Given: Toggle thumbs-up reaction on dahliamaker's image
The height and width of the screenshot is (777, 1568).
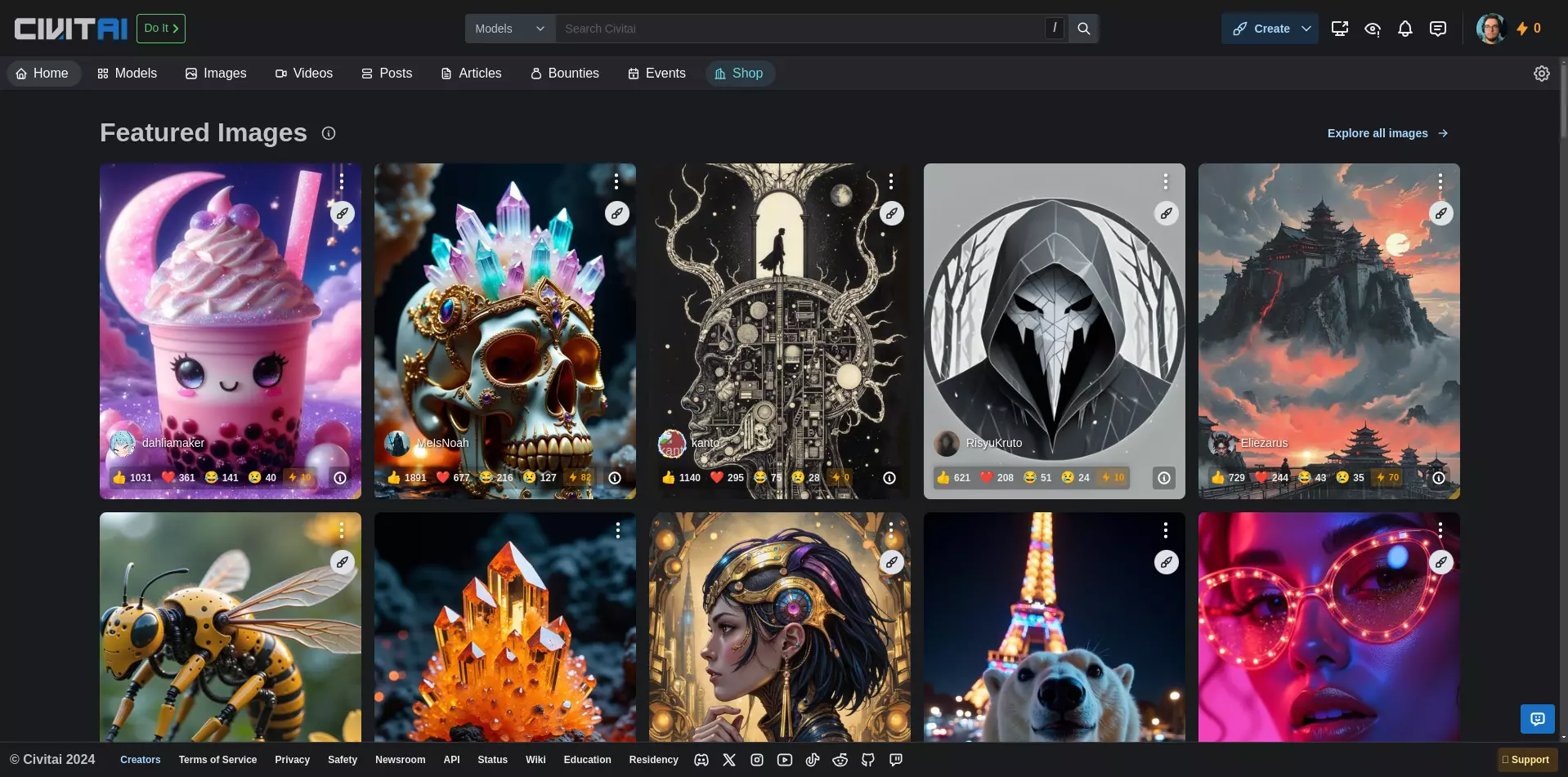Looking at the screenshot, I should pyautogui.click(x=132, y=477).
